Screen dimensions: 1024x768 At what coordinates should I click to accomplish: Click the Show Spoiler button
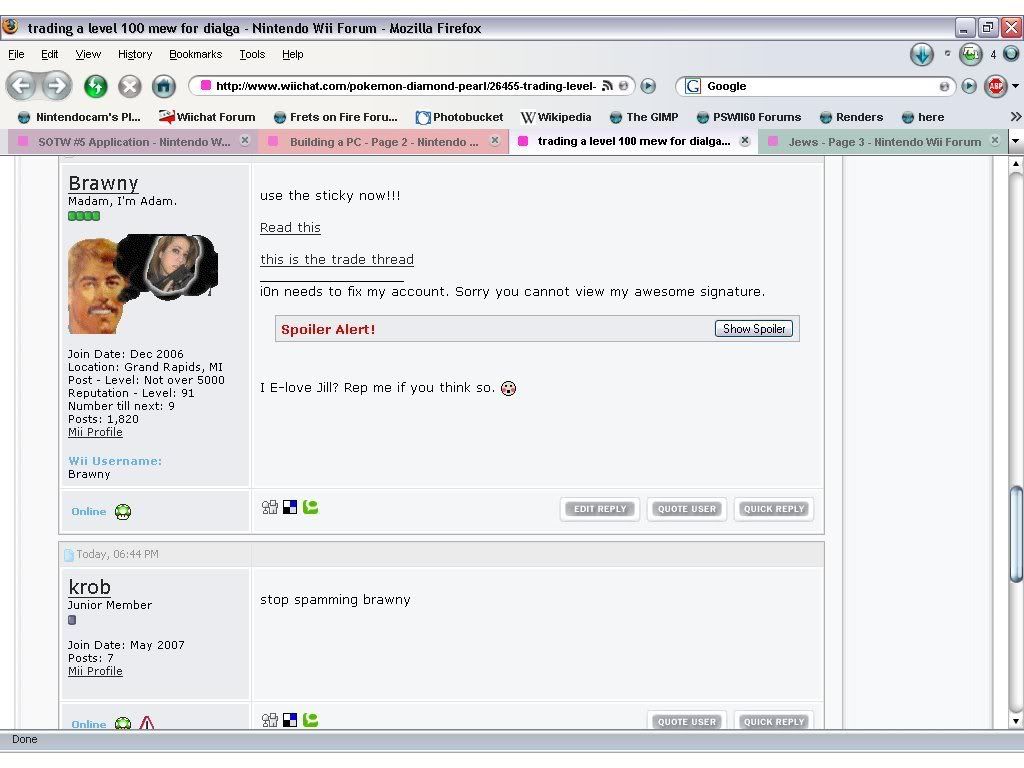(x=754, y=328)
